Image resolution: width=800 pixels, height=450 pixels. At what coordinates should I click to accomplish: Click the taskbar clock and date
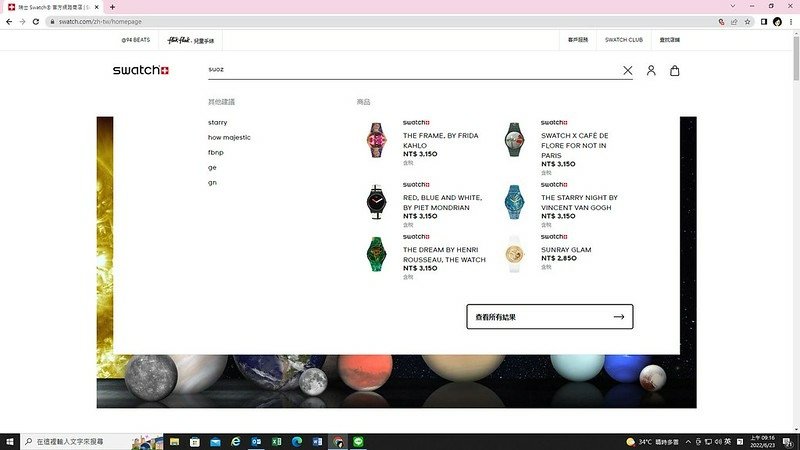(x=763, y=442)
